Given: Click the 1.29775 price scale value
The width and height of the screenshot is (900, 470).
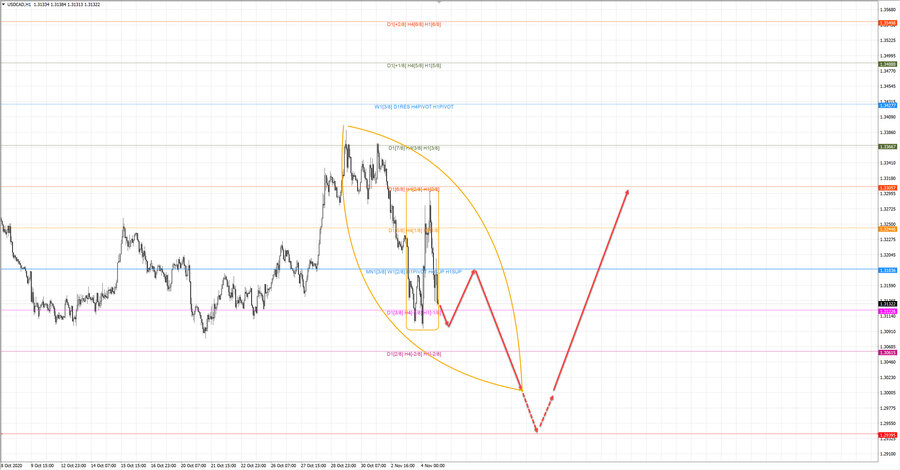Looking at the screenshot, I should point(887,408).
